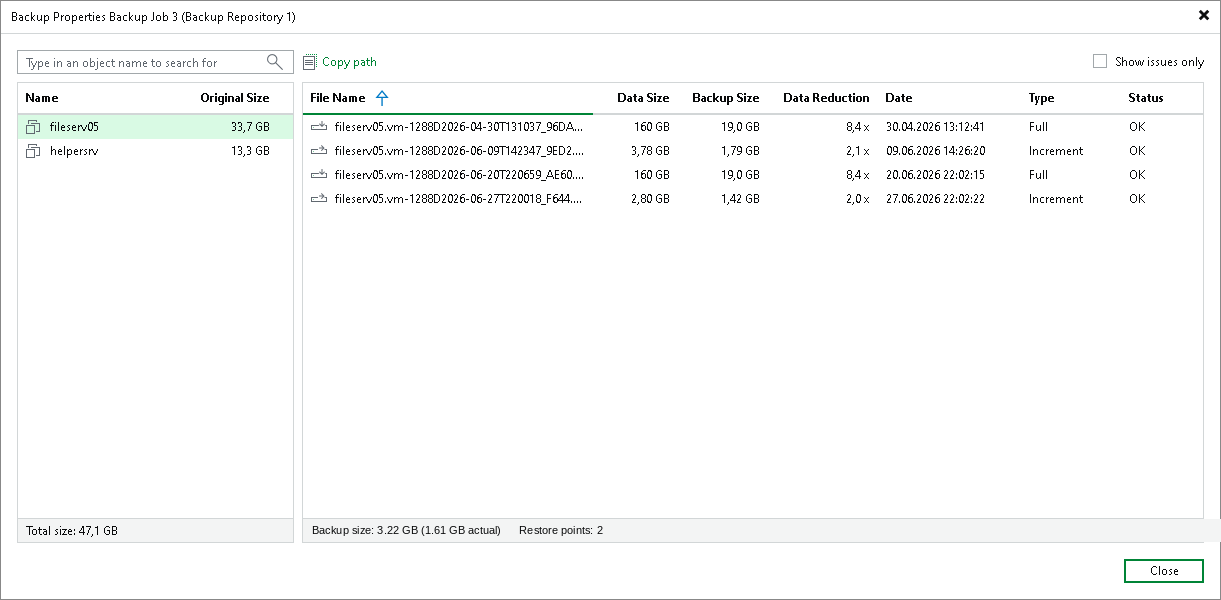Click the 33,7 GB original size value
The image size is (1221, 600).
[x=250, y=127]
